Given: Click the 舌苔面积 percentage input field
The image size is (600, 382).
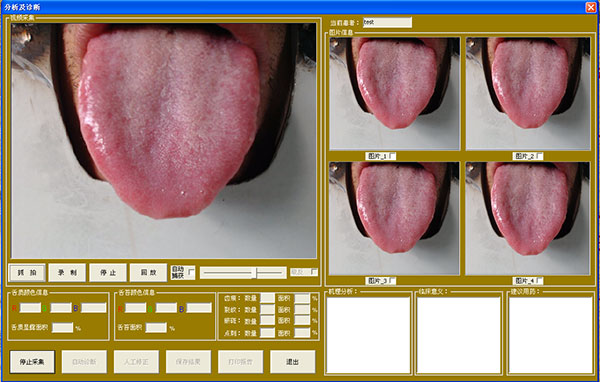Looking at the screenshot, I should click(156, 328).
